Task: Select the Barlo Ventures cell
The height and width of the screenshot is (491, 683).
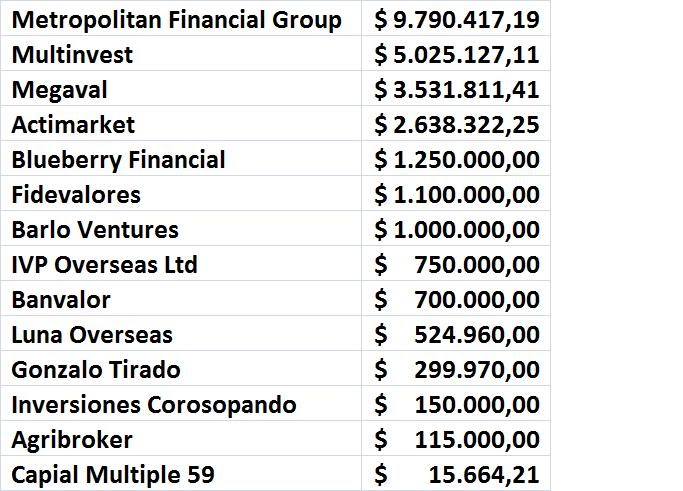Action: pos(95,229)
